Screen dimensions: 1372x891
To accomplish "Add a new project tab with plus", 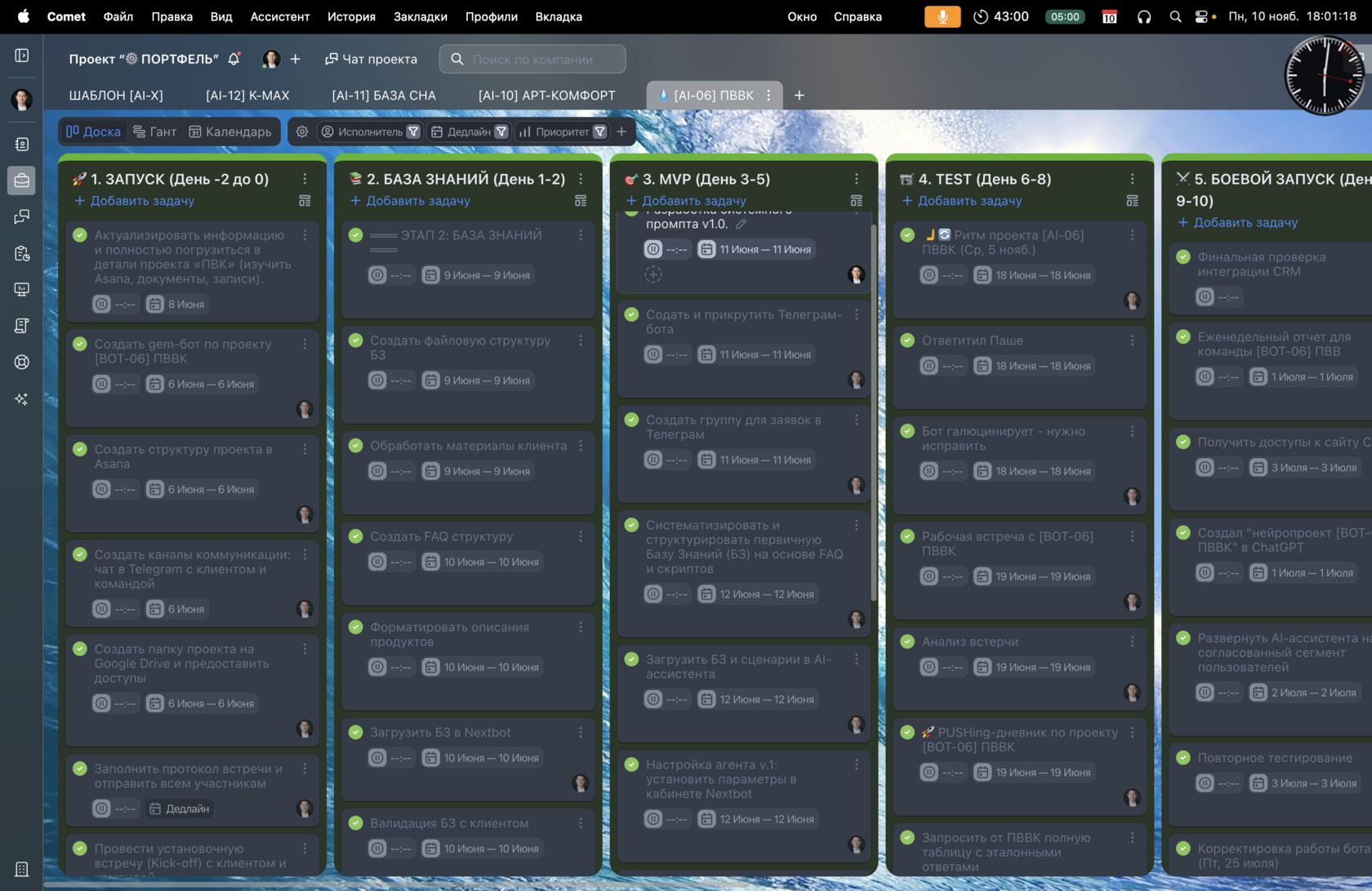I will coord(800,96).
